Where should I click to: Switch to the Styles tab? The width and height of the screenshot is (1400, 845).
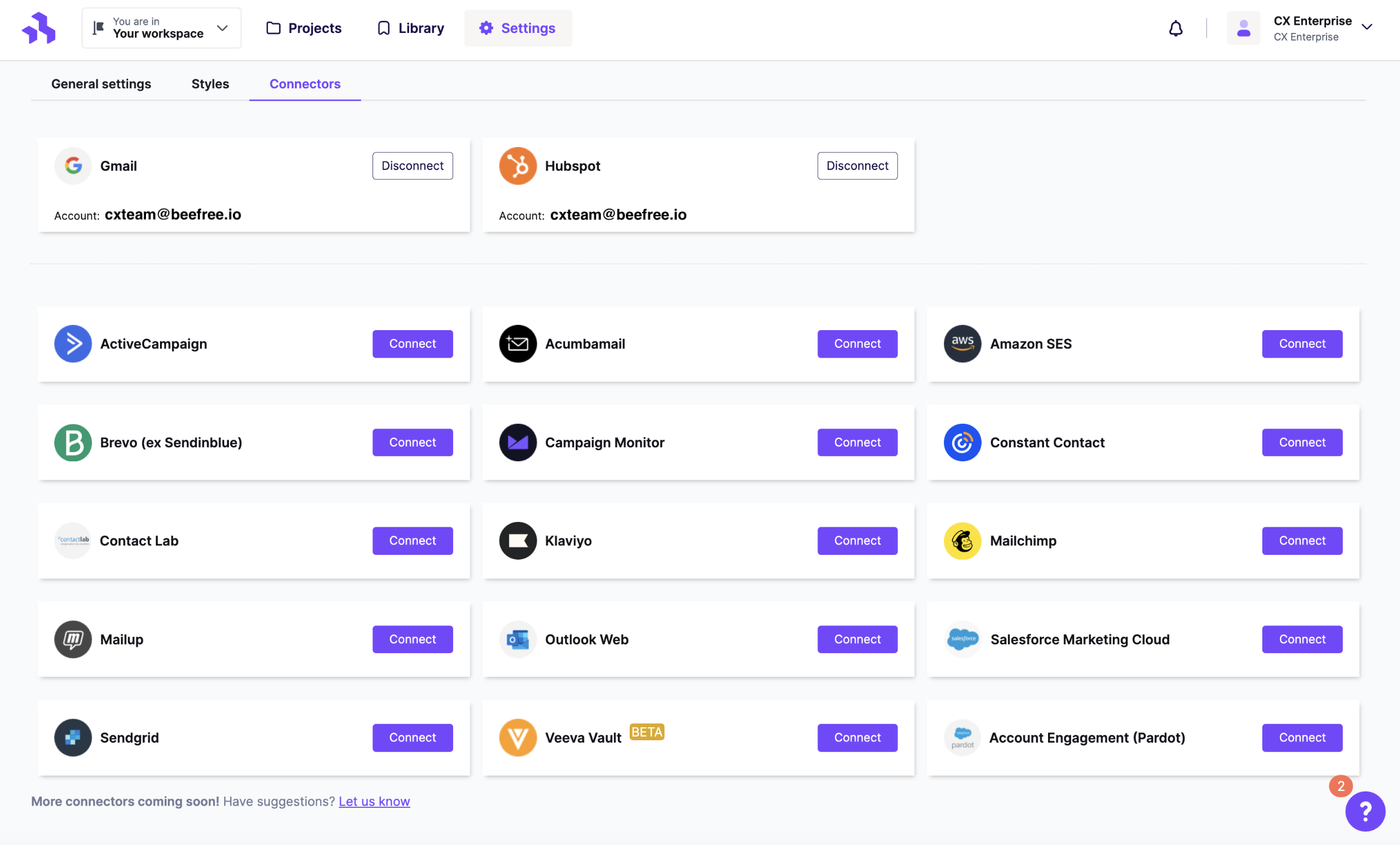210,84
